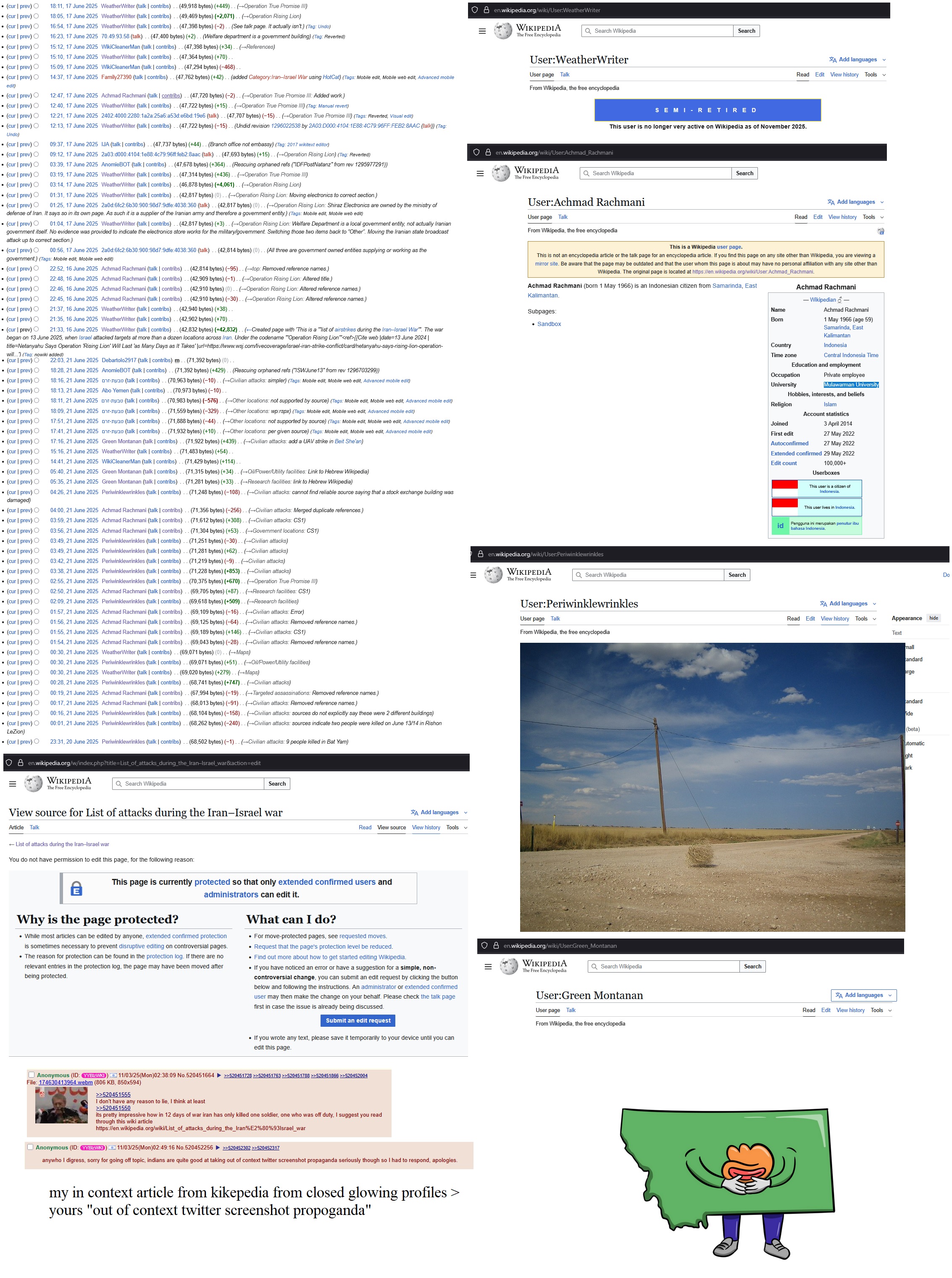
Task: Click shield icon in WeatherWriter address bar
Action: coord(474,11)
